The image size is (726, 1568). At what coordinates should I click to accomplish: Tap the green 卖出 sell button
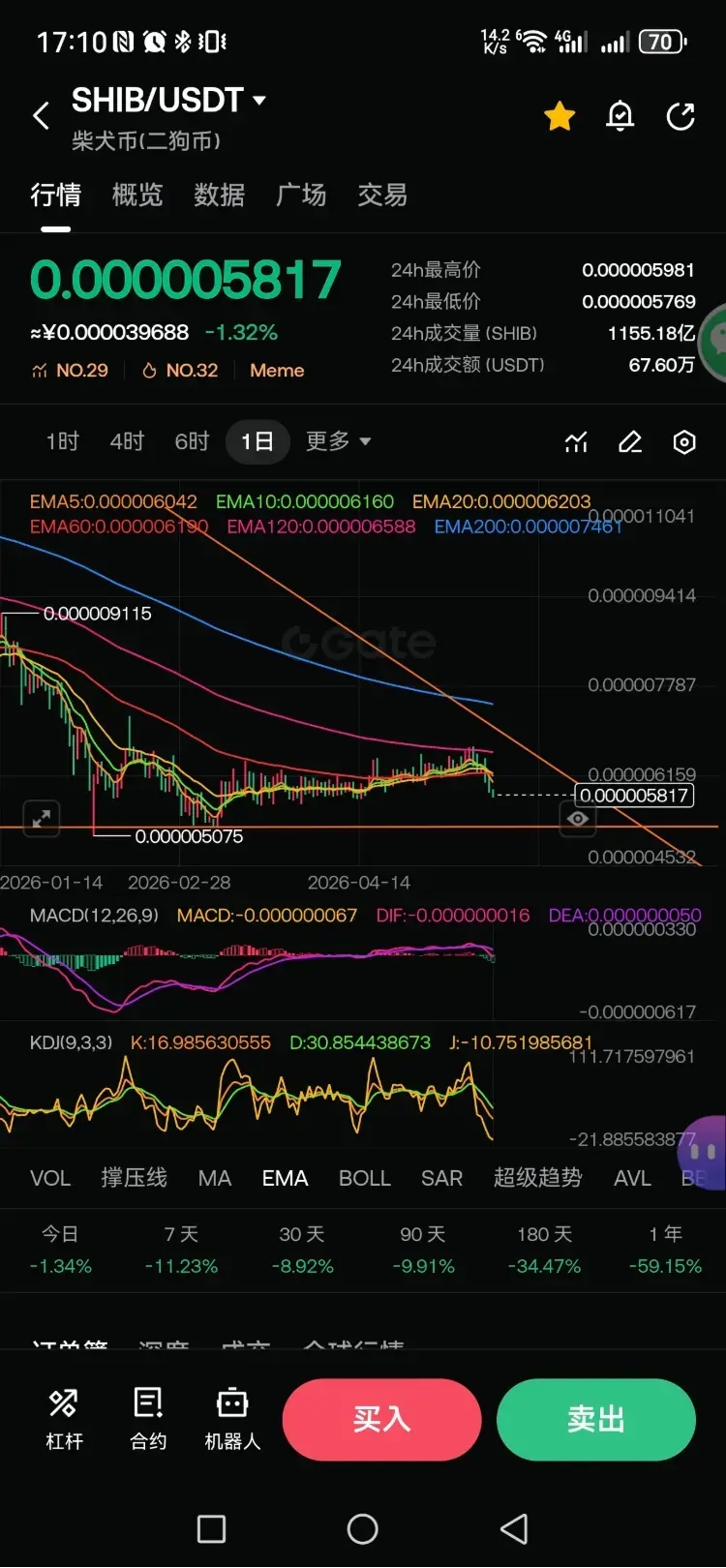(x=596, y=1420)
